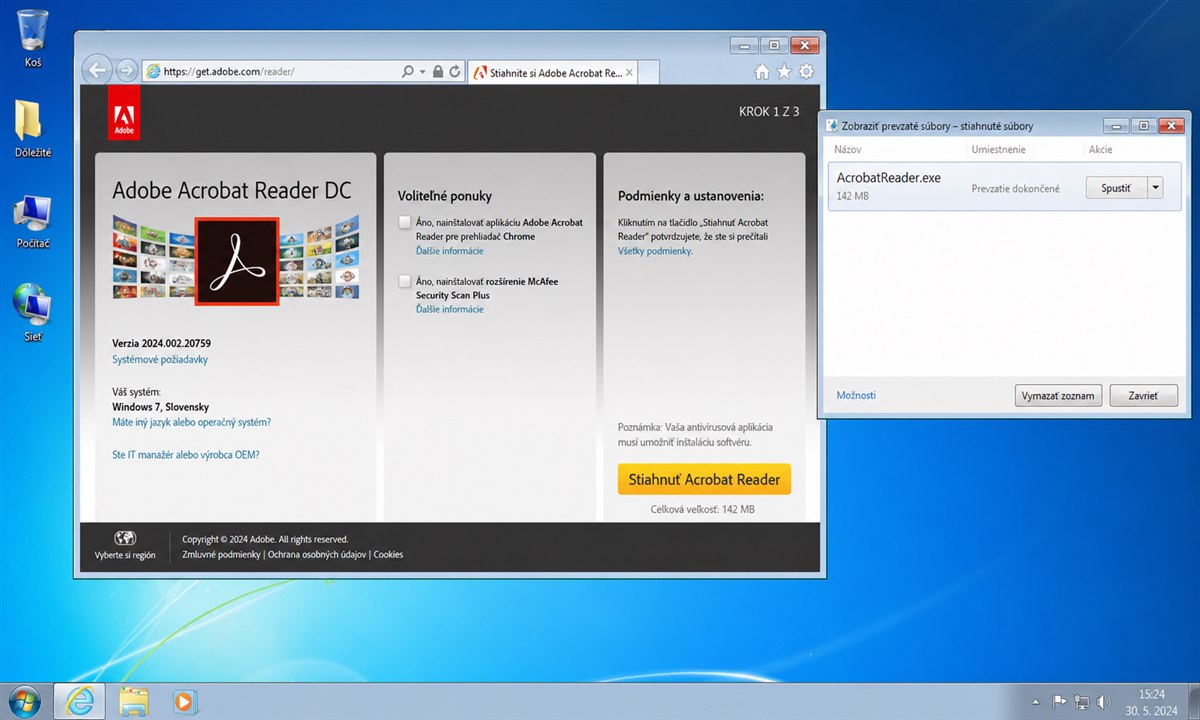Select AcrobatReader.exe file name in list
The width and height of the screenshot is (1200, 720).
click(888, 178)
